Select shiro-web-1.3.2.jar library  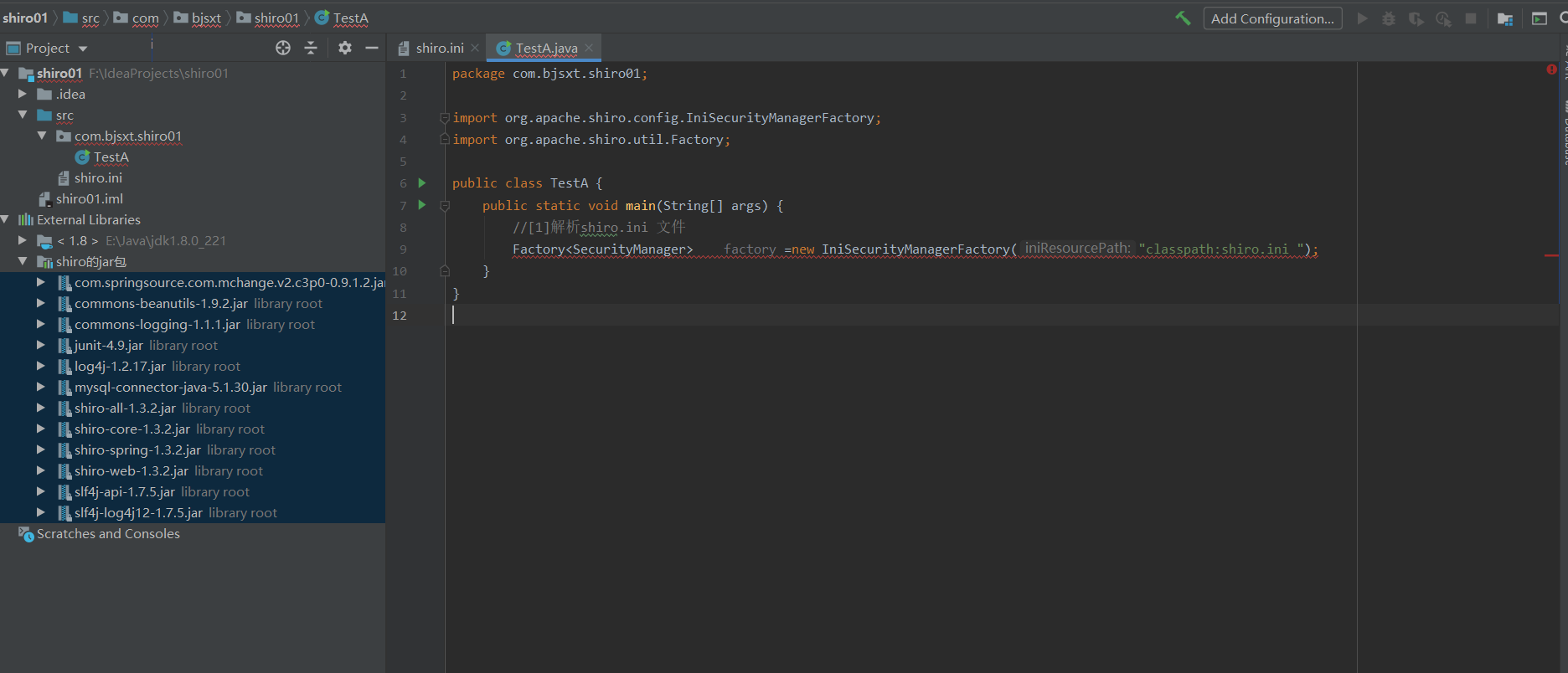coord(132,471)
